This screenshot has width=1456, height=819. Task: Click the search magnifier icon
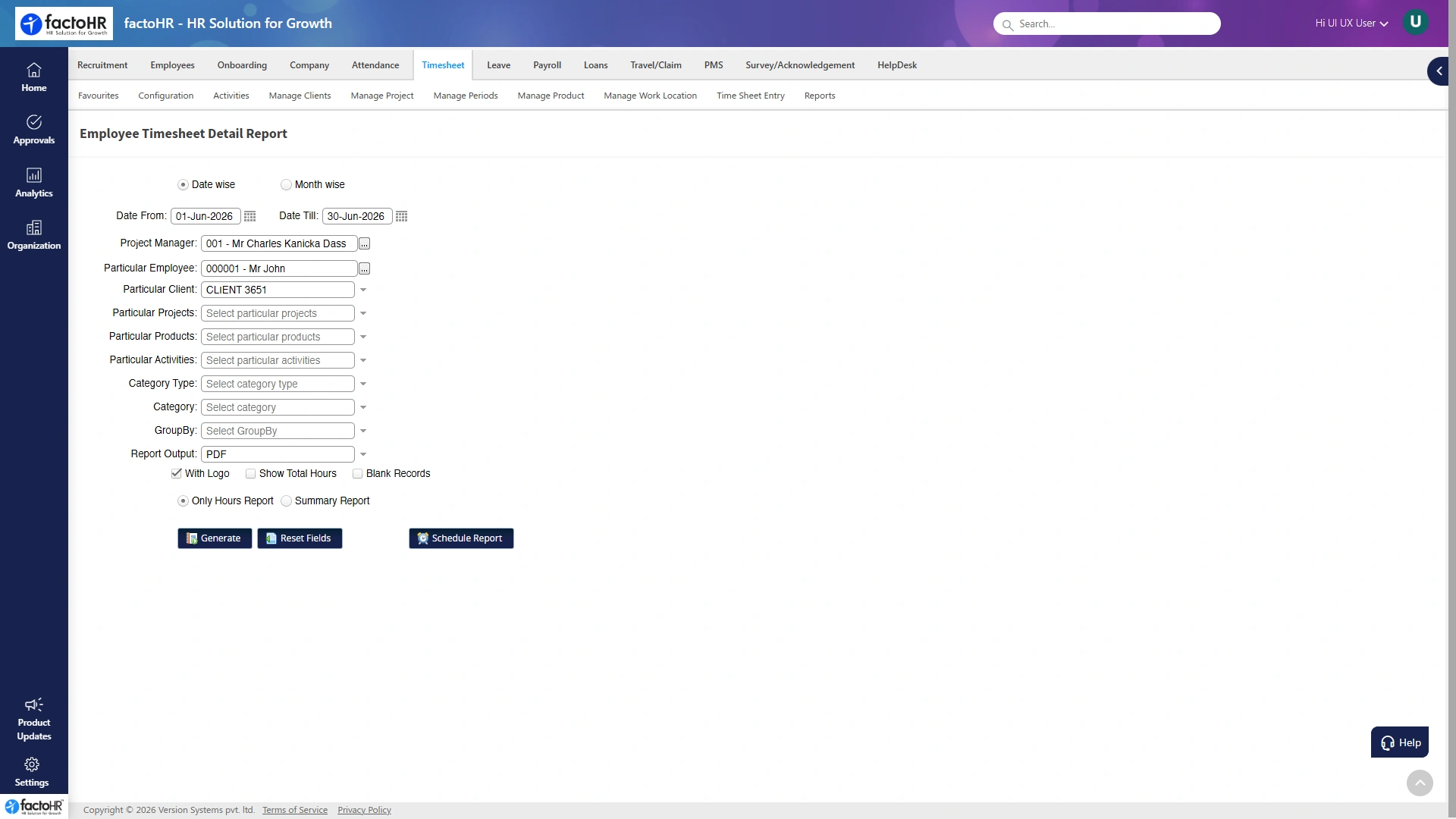[1008, 25]
